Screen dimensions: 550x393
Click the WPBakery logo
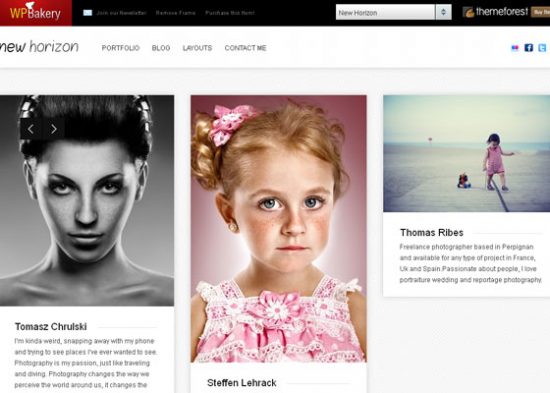coord(35,13)
